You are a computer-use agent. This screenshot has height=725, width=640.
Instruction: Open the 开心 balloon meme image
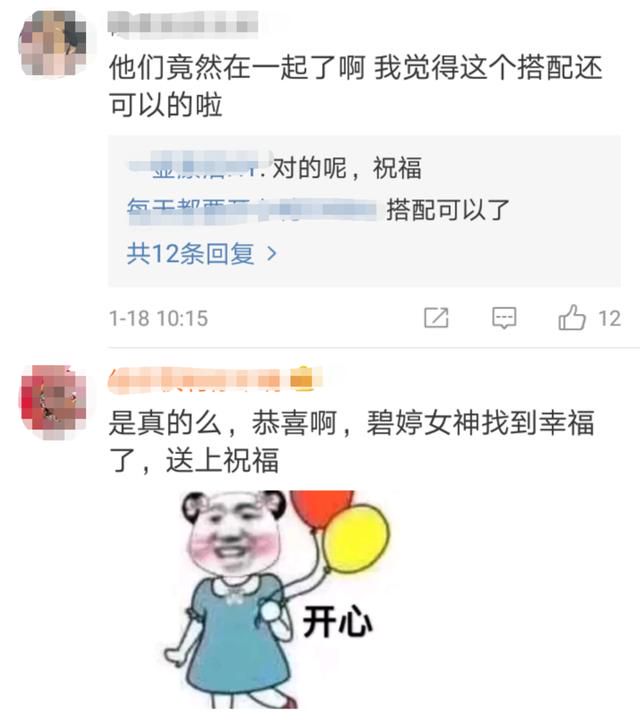click(x=277, y=599)
